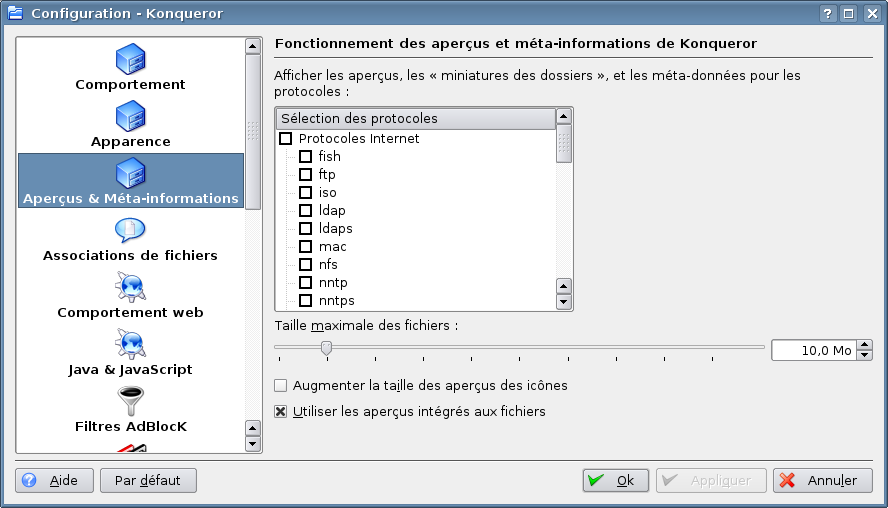This screenshot has width=888, height=508.
Task: Enable the fish protocol checkbox
Action: 306,157
